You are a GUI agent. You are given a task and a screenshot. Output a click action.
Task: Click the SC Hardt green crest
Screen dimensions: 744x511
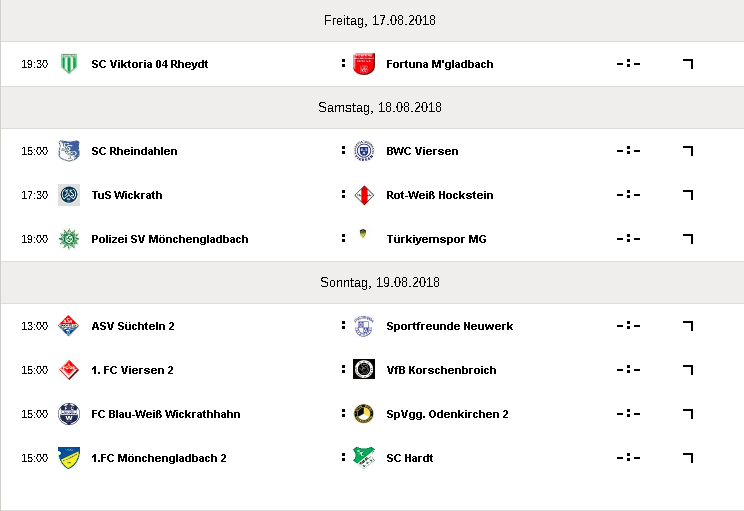364,458
